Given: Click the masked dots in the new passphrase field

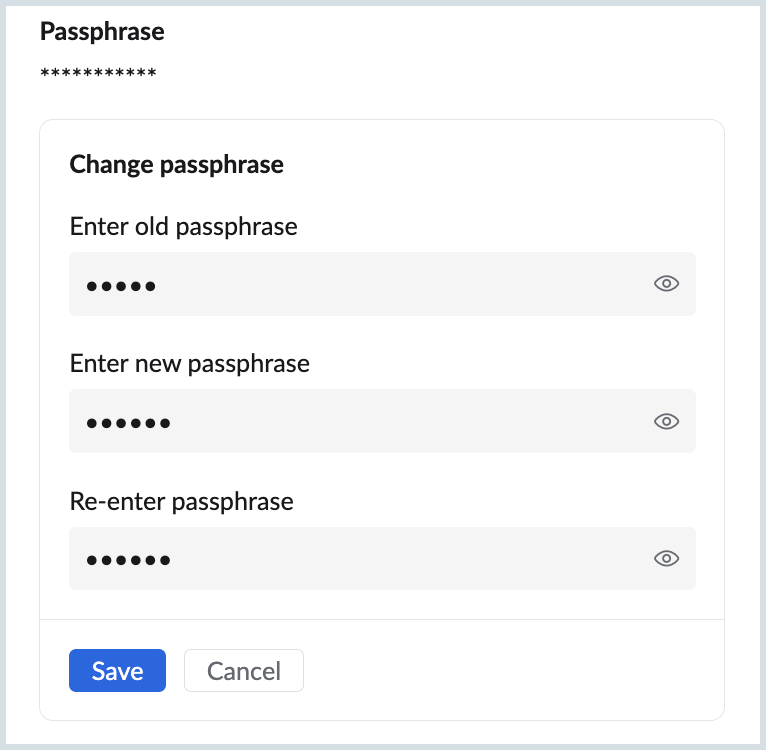Looking at the screenshot, I should point(128,423).
